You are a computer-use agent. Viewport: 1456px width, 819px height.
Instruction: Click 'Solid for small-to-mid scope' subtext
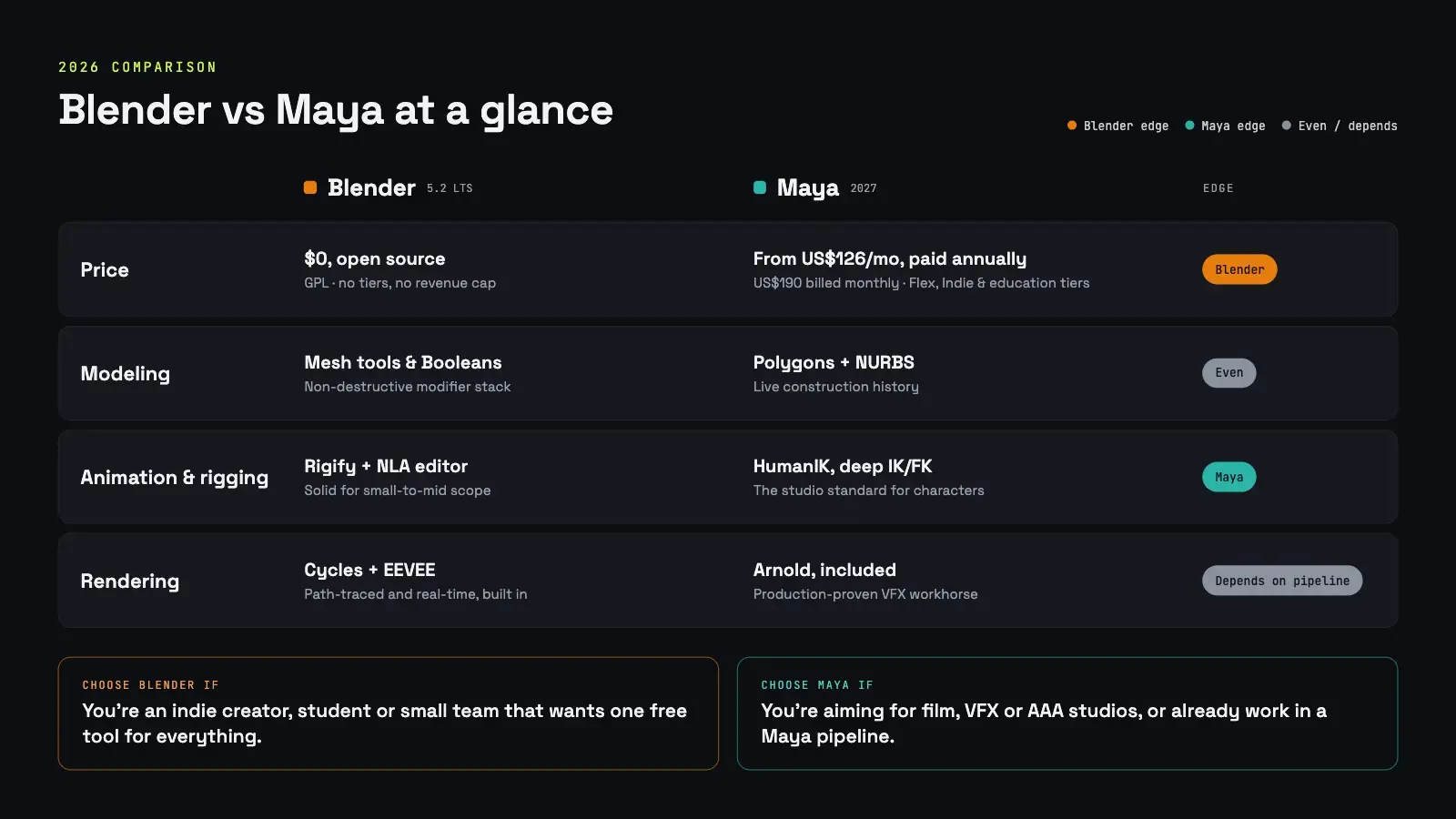398,490
